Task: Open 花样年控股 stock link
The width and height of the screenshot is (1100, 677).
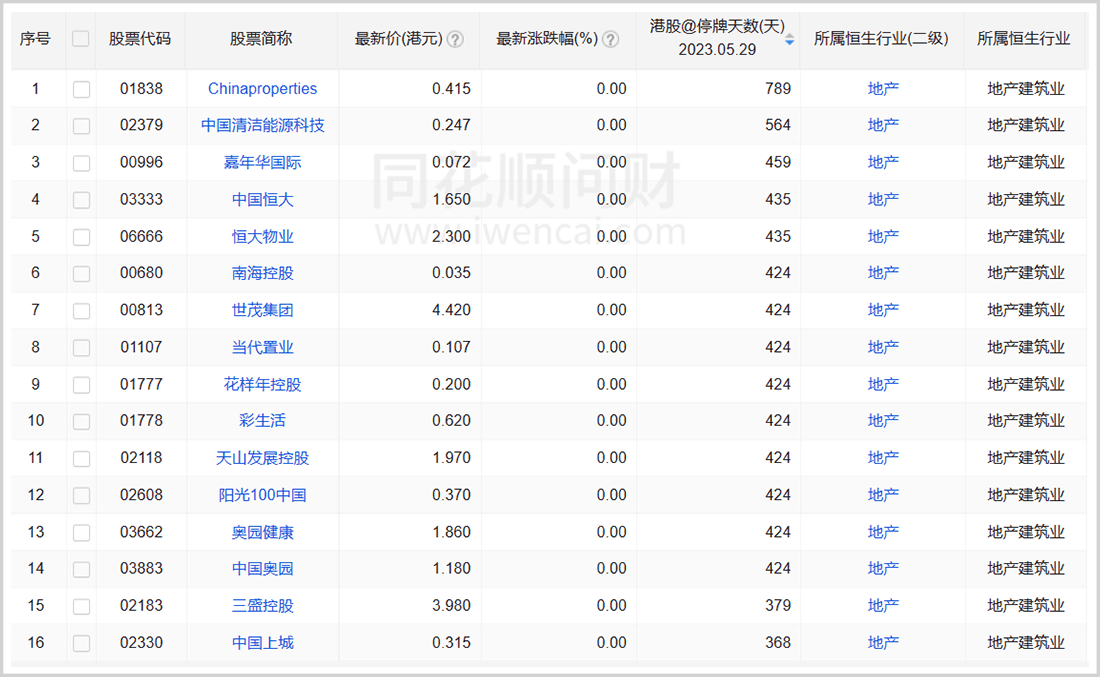Action: pyautogui.click(x=262, y=384)
